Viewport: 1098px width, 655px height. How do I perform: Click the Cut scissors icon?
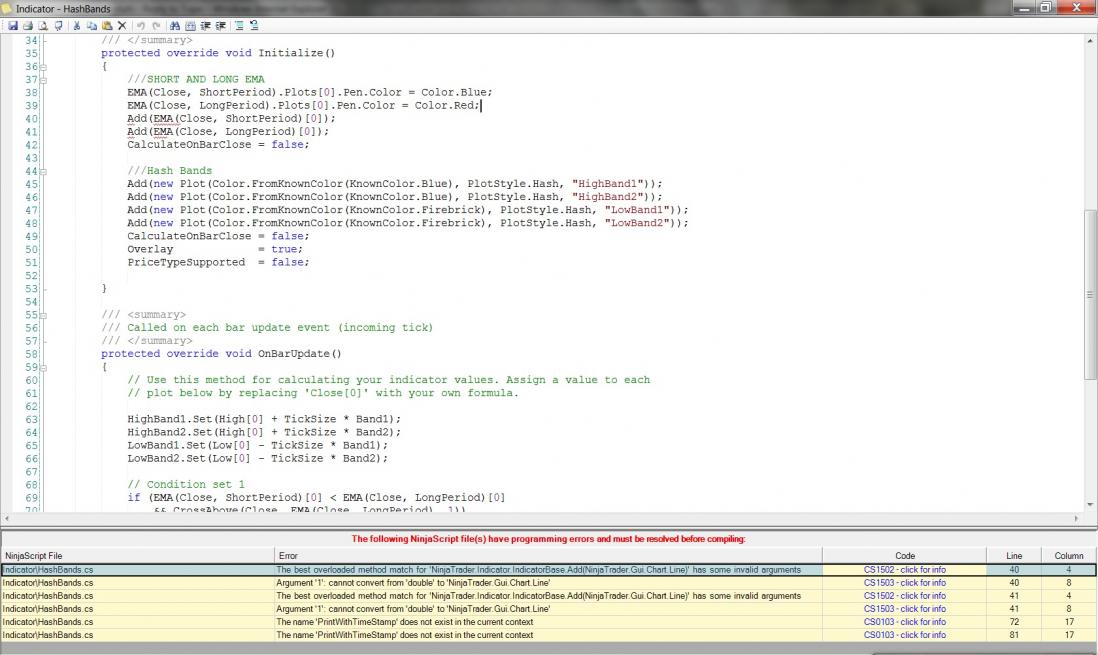point(77,26)
